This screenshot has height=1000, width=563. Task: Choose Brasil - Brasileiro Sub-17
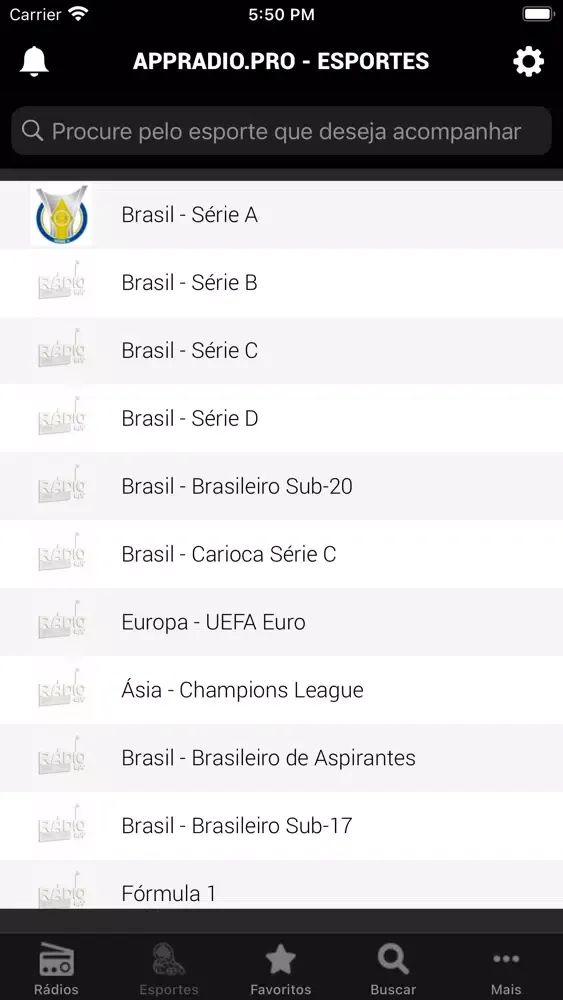point(281,826)
